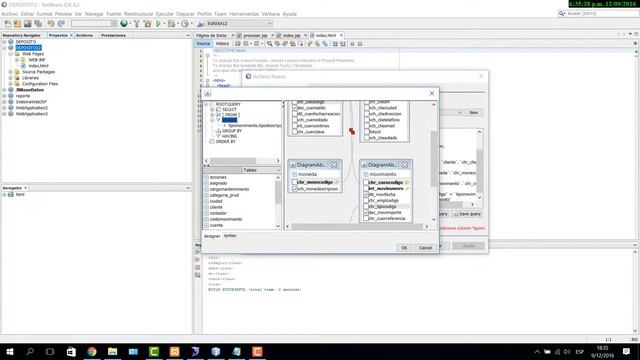Image resolution: width=640 pixels, height=360 pixels.
Task: Open the connection dropdown next to New button
Action: tap(460, 112)
